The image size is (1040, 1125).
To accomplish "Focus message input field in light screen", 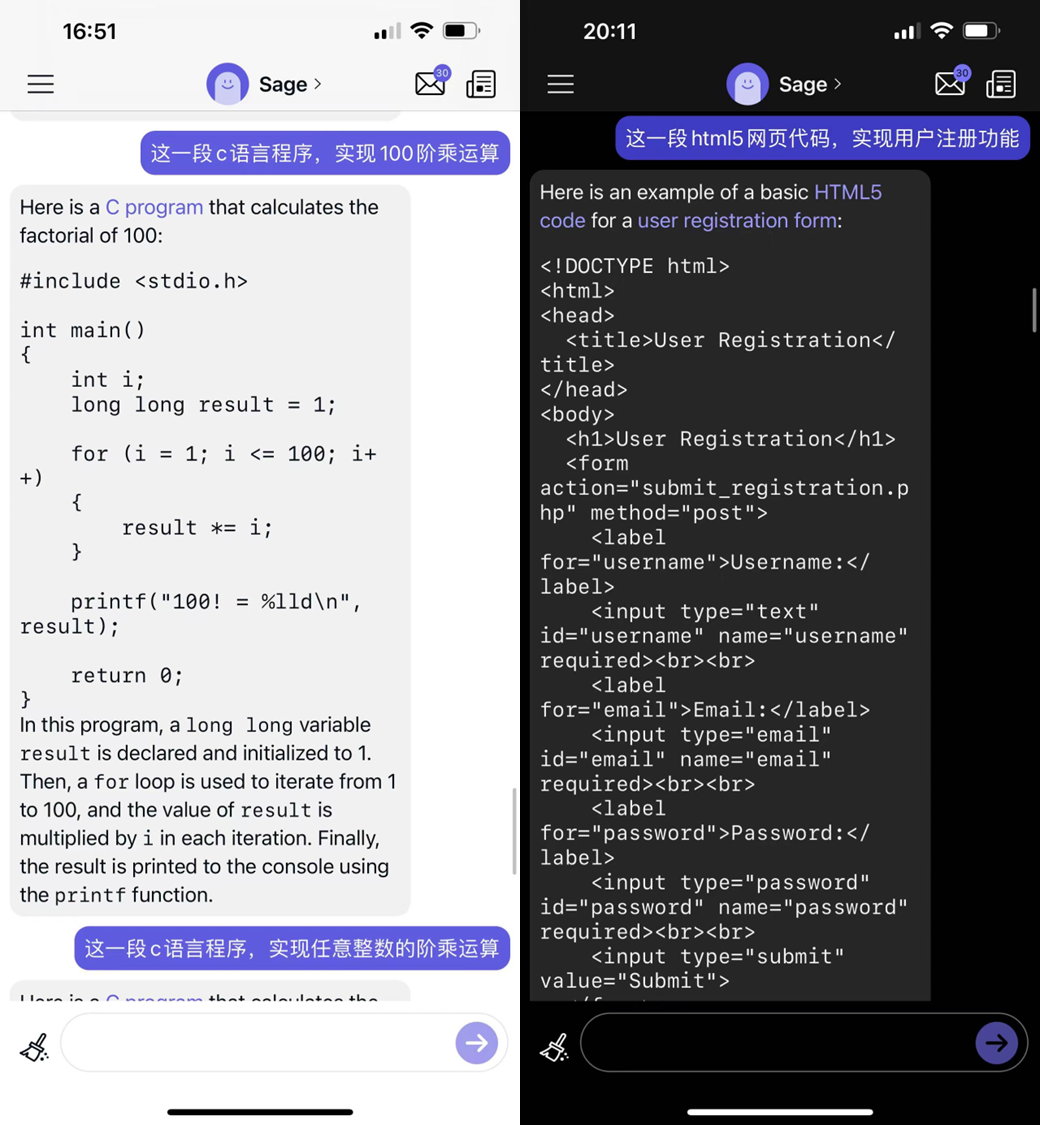I will [x=255, y=1043].
